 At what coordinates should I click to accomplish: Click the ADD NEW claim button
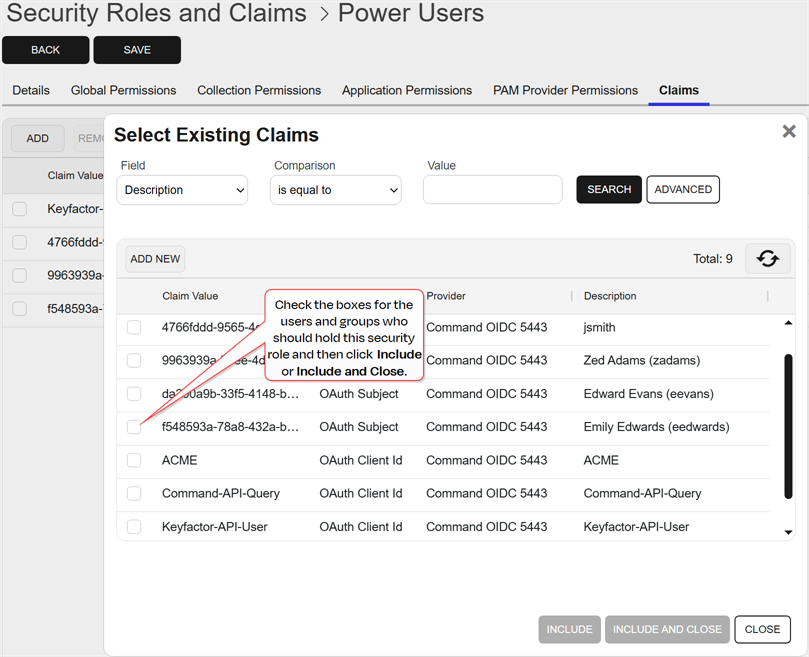click(x=155, y=259)
